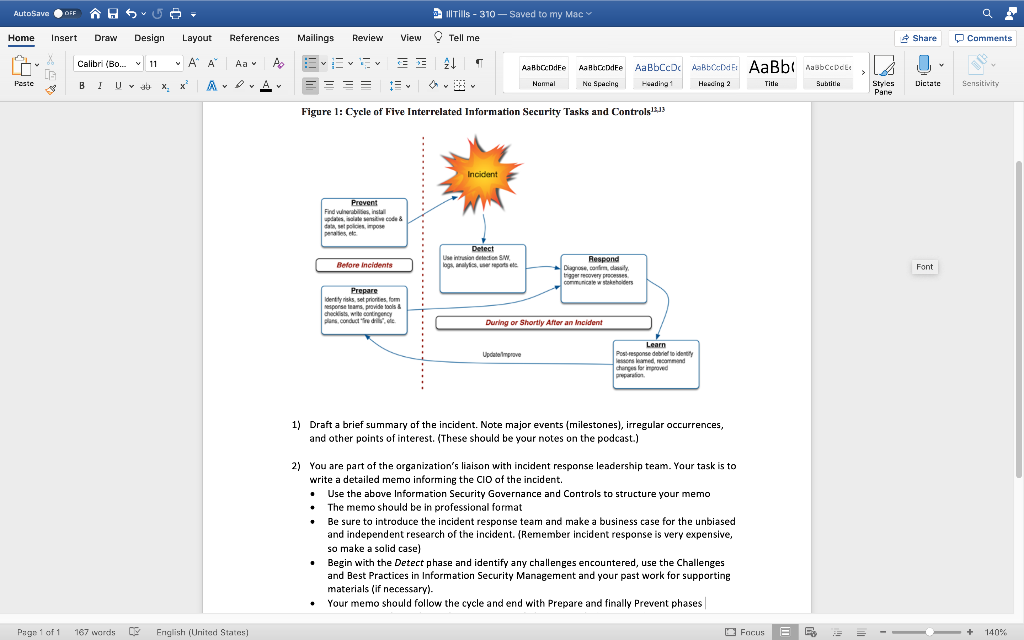The width and height of the screenshot is (1024, 640).
Task: Select the Format Painter brush icon
Action: pyautogui.click(x=50, y=89)
